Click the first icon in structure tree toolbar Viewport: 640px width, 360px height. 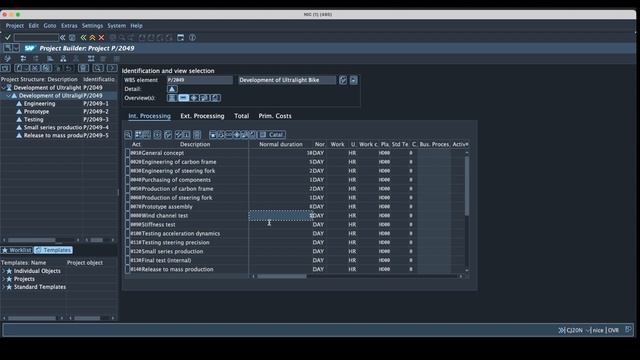(5, 68)
